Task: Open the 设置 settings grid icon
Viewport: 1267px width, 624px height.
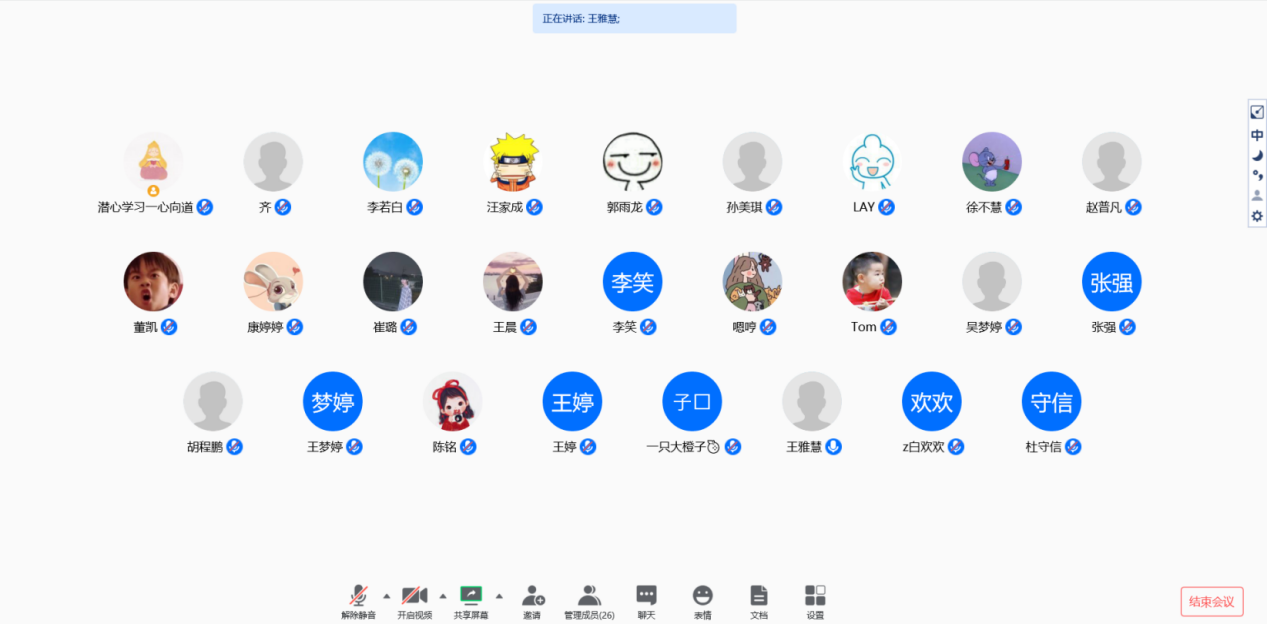Action: 815,597
